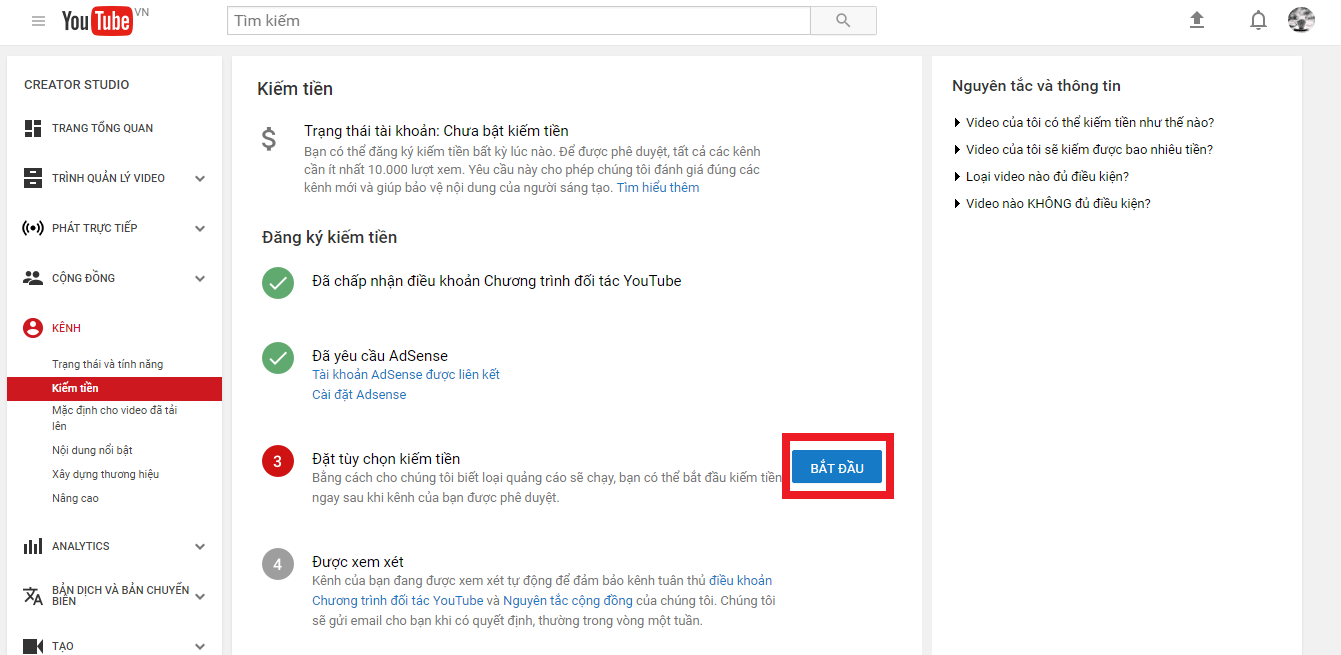Open CỘNG ĐỒNG section
The width and height of the screenshot is (1341, 655).
[84, 278]
